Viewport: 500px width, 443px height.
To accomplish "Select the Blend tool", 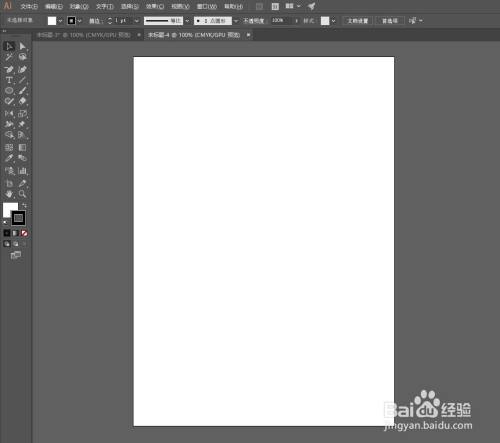I will click(x=22, y=158).
